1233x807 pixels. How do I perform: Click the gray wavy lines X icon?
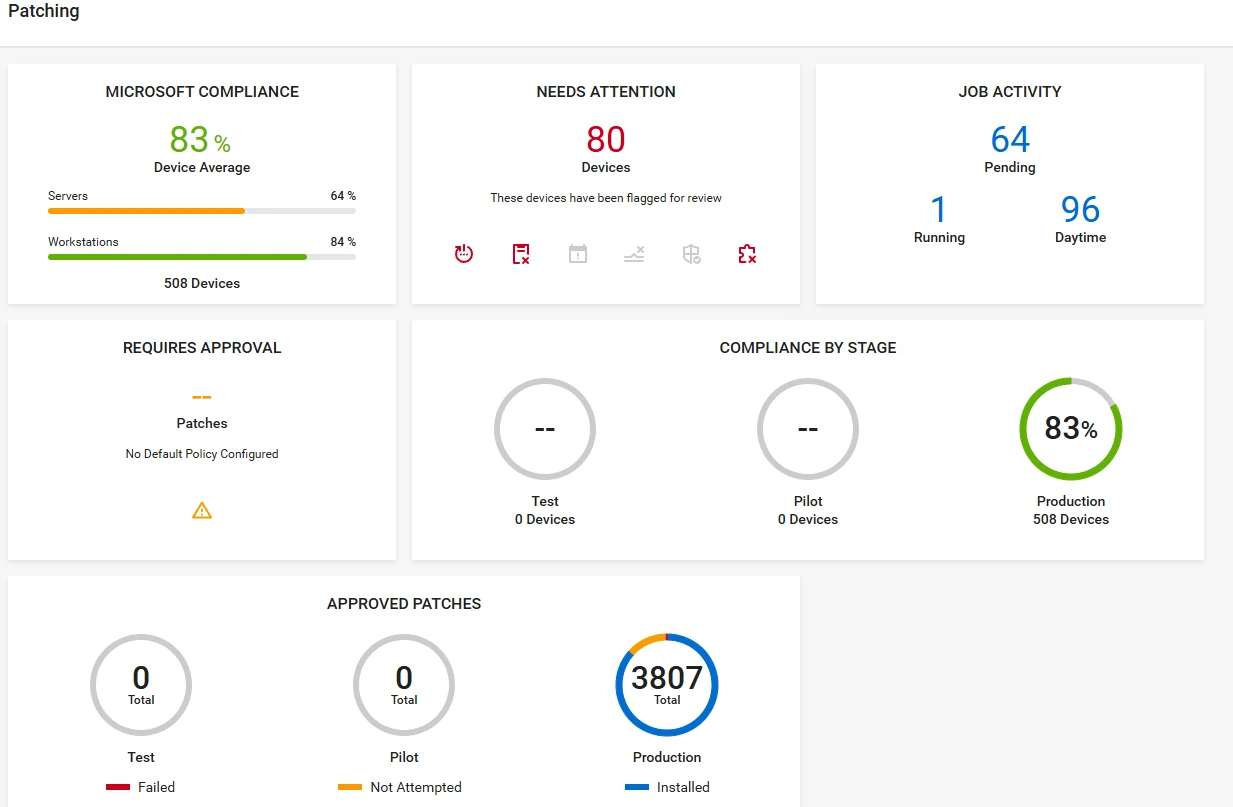pos(634,254)
